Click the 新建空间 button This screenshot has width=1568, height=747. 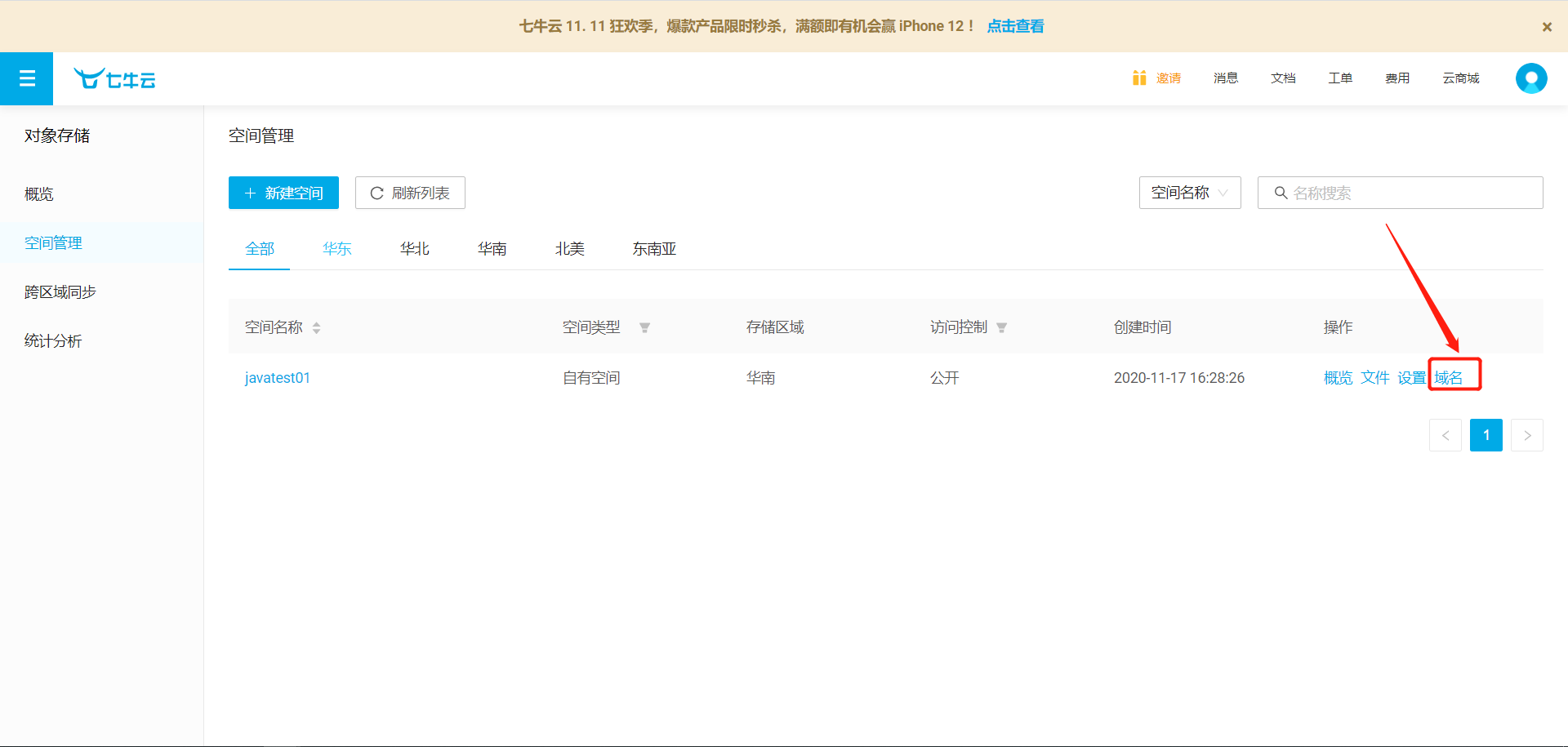[x=283, y=193]
